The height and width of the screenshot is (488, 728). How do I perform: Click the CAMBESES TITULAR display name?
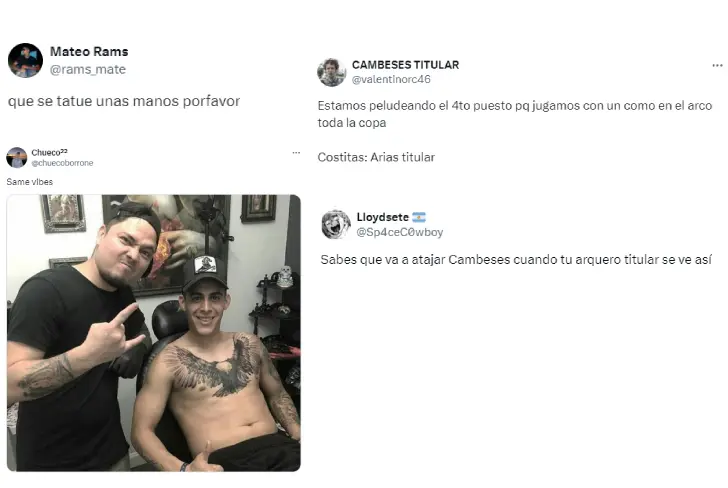(405, 65)
